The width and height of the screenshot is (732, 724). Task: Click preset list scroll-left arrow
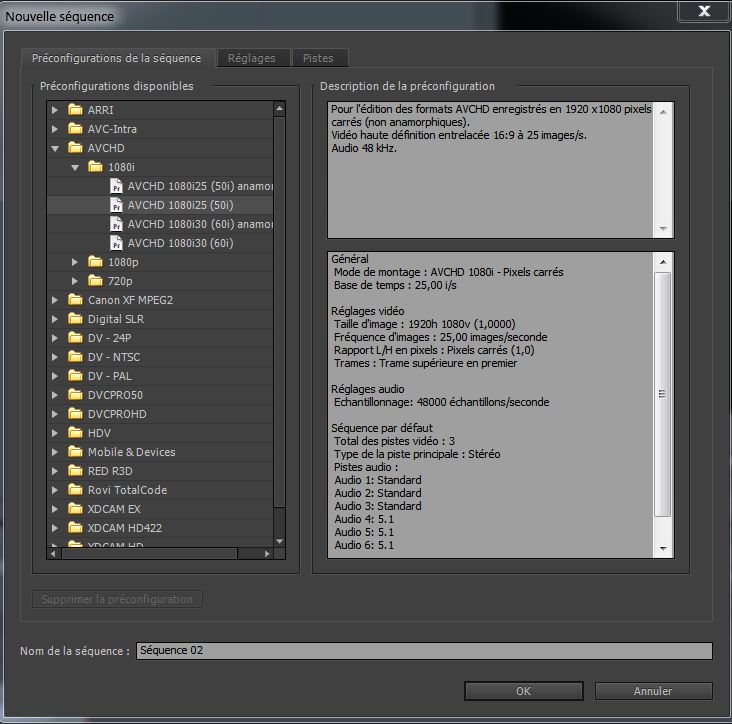(x=53, y=554)
